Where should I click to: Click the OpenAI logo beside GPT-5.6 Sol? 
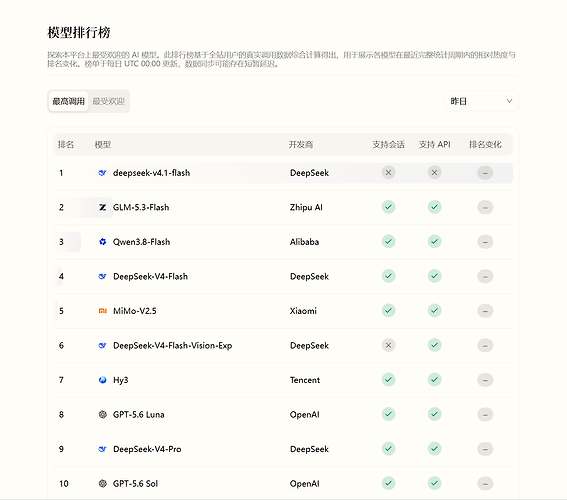point(102,483)
